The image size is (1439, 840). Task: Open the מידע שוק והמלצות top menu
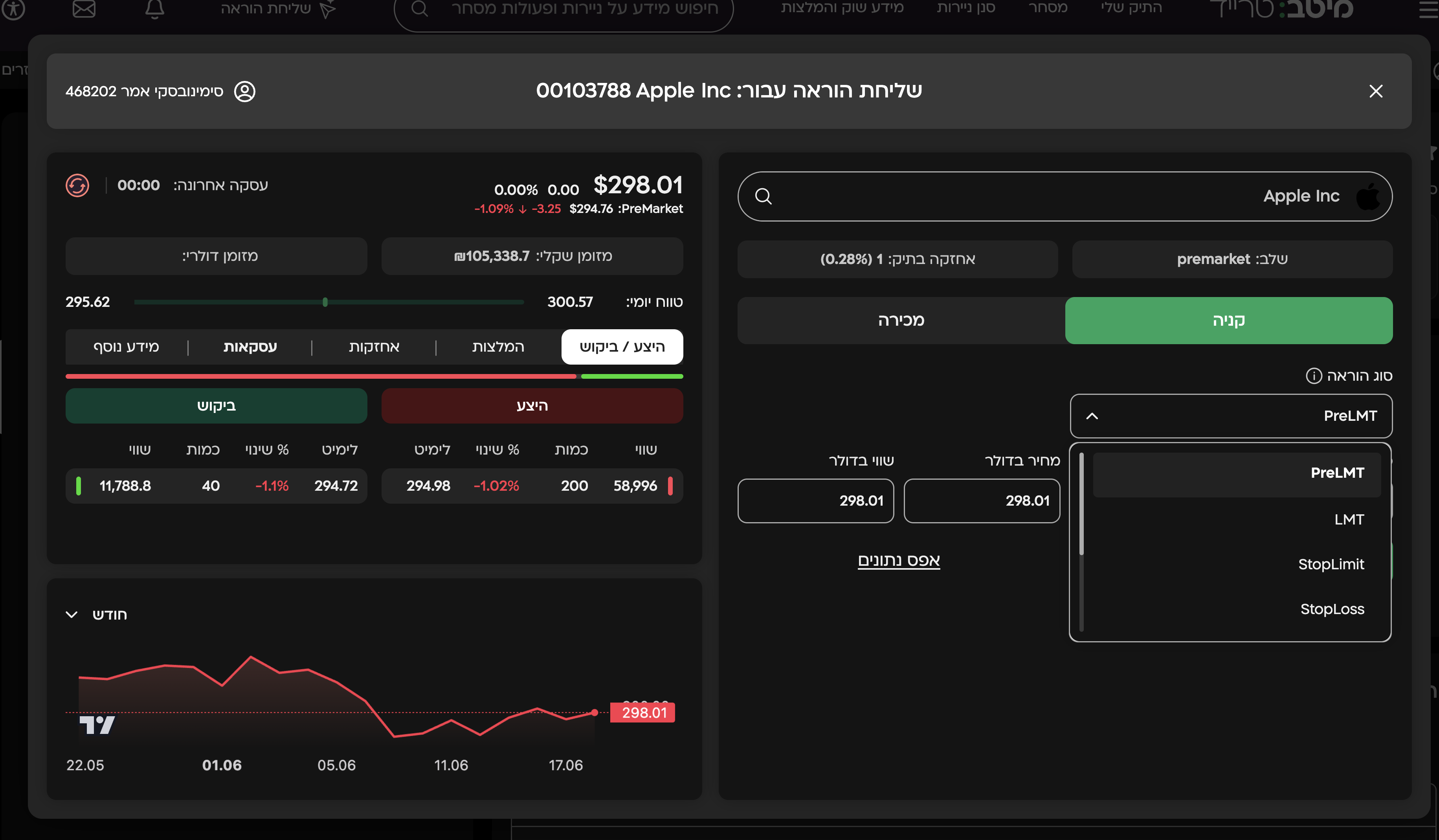842,7
